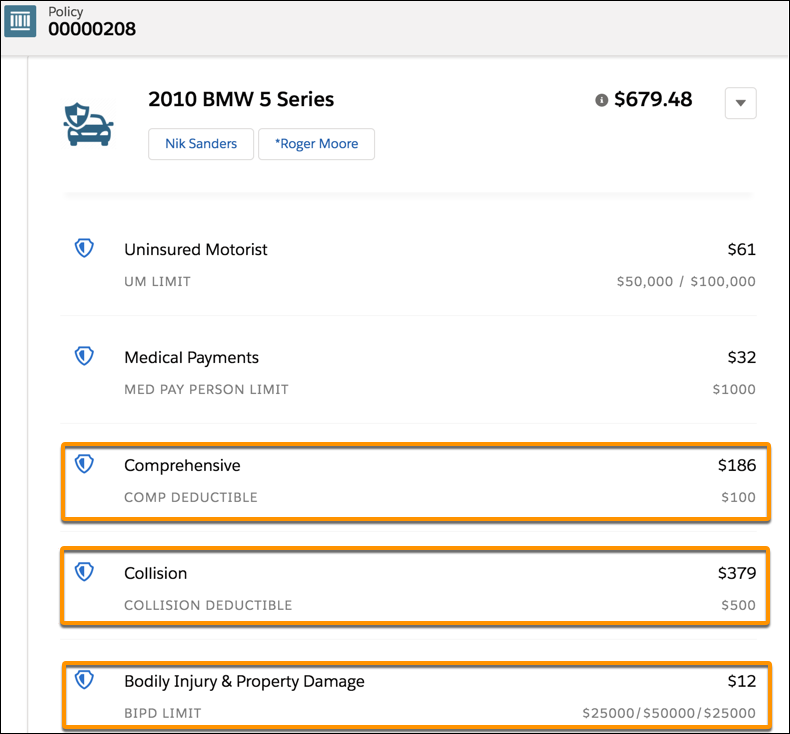Click the UM LIMIT label

tap(158, 282)
